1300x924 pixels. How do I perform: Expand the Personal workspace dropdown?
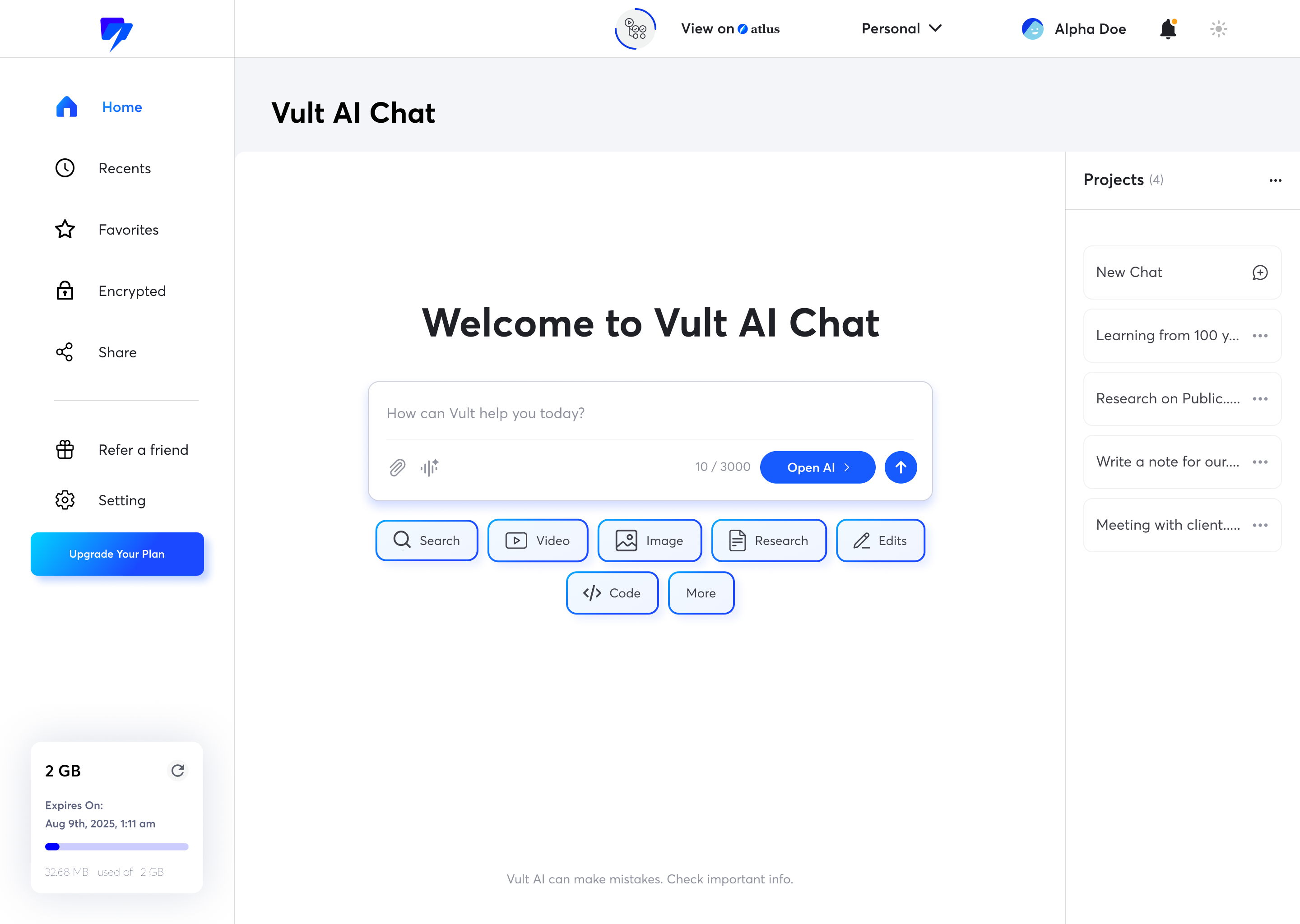click(x=901, y=28)
